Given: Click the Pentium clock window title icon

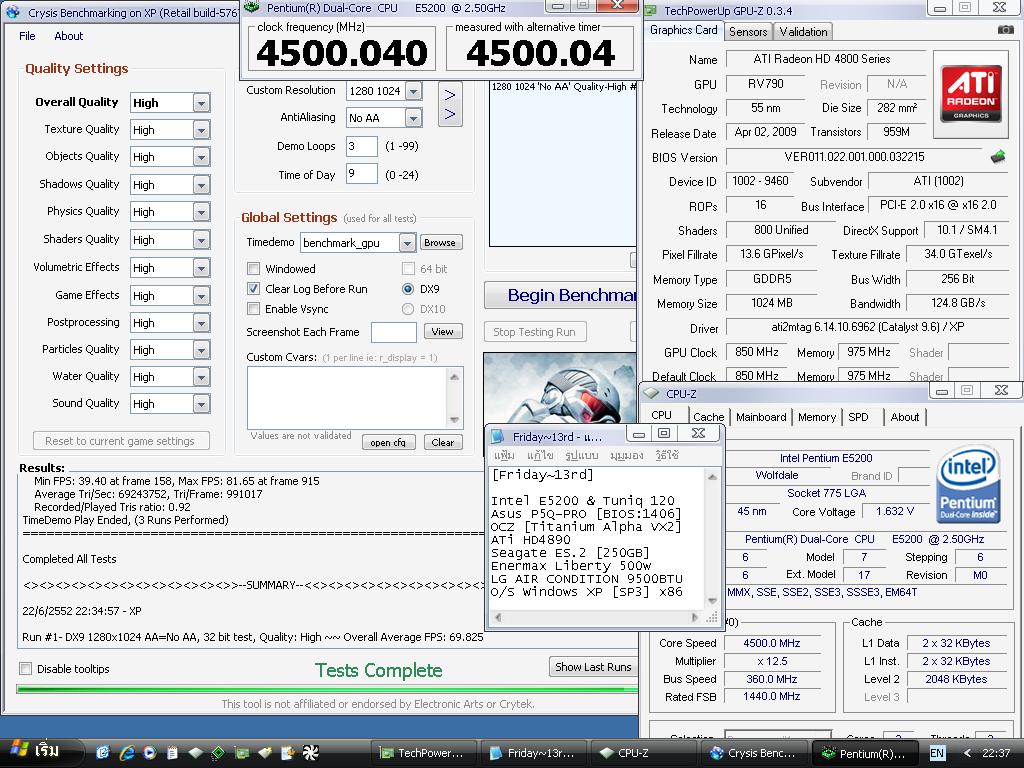Looking at the screenshot, I should [252, 8].
